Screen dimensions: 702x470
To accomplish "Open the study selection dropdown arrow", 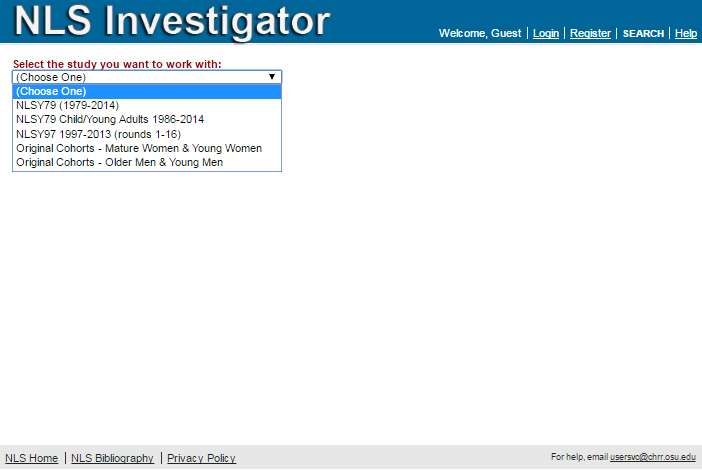I will click(x=271, y=77).
